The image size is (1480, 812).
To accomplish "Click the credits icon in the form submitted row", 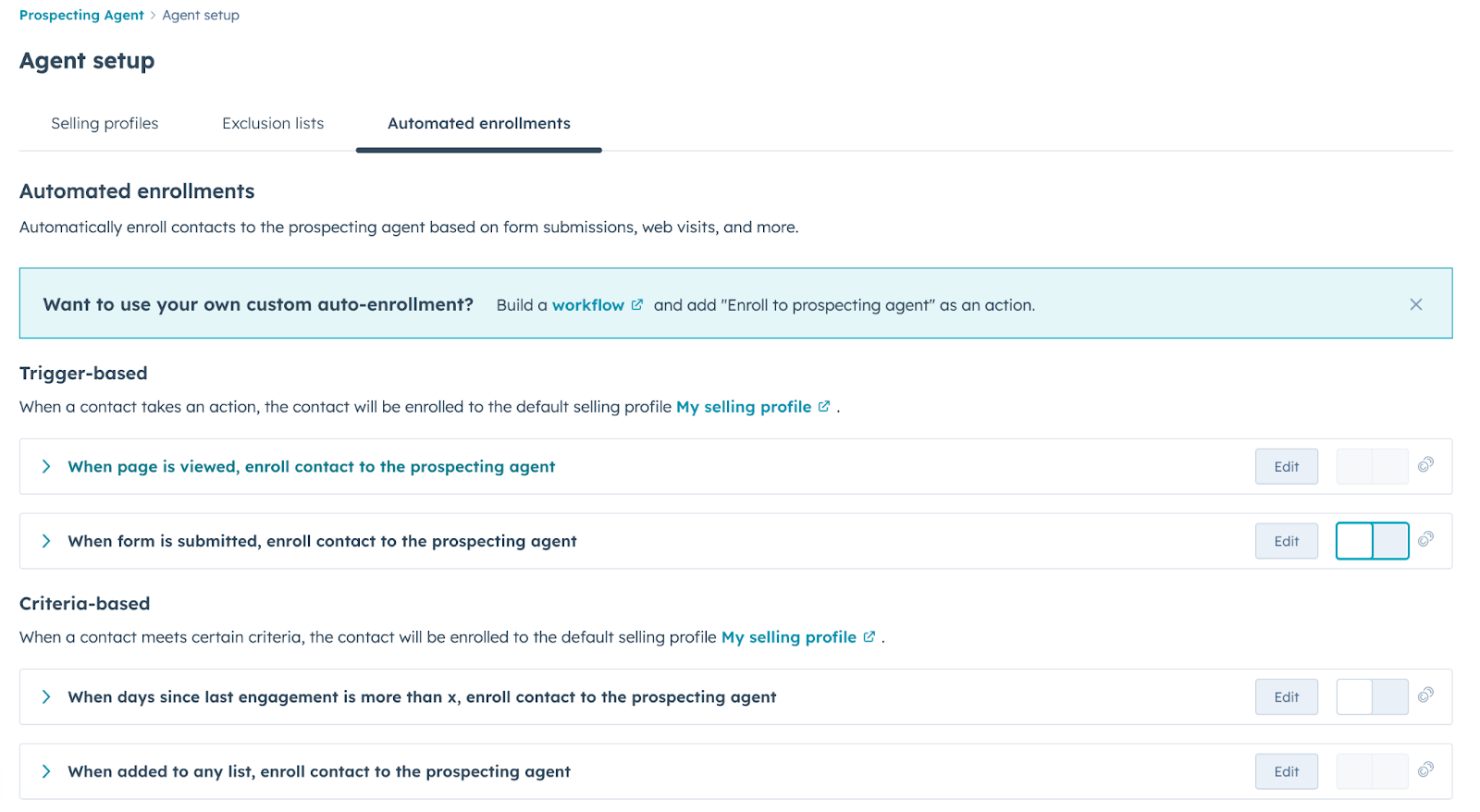I will coord(1425,539).
